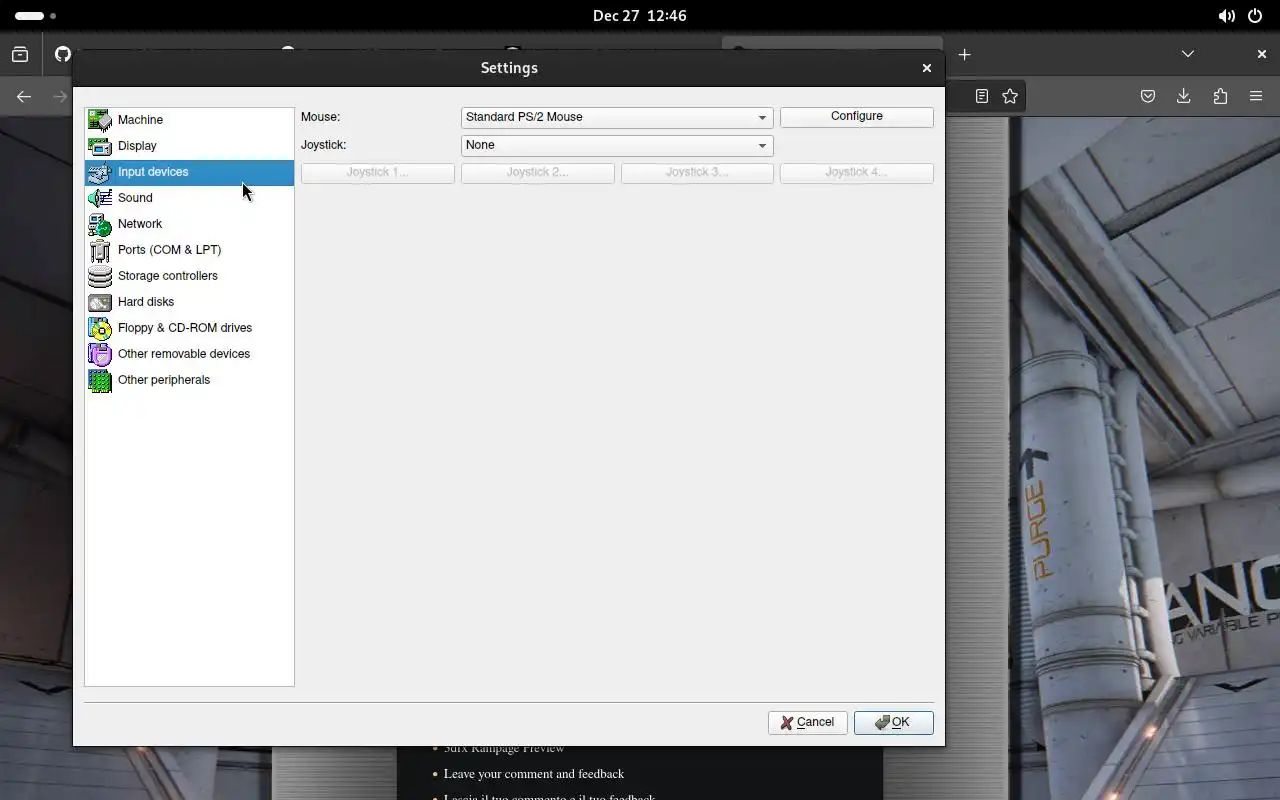Click the Joystick 1... button
The height and width of the screenshot is (800, 1280).
tap(378, 173)
